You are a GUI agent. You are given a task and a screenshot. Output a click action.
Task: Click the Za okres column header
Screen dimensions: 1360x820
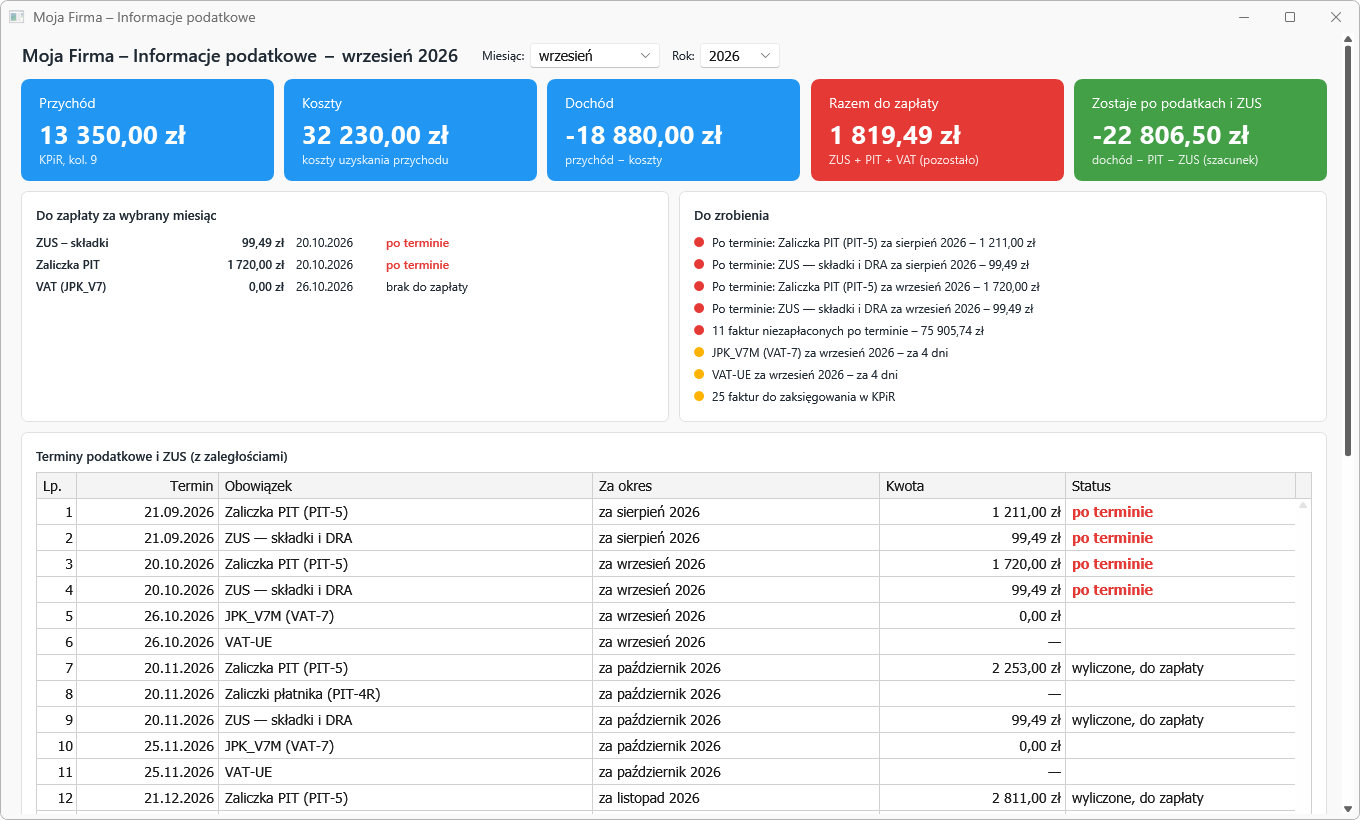tap(736, 486)
